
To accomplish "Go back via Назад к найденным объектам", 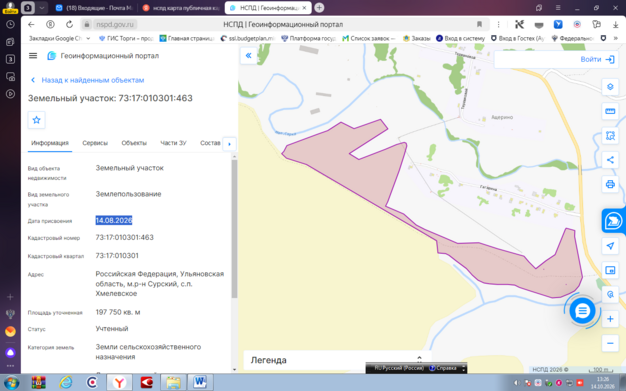I will [88, 80].
